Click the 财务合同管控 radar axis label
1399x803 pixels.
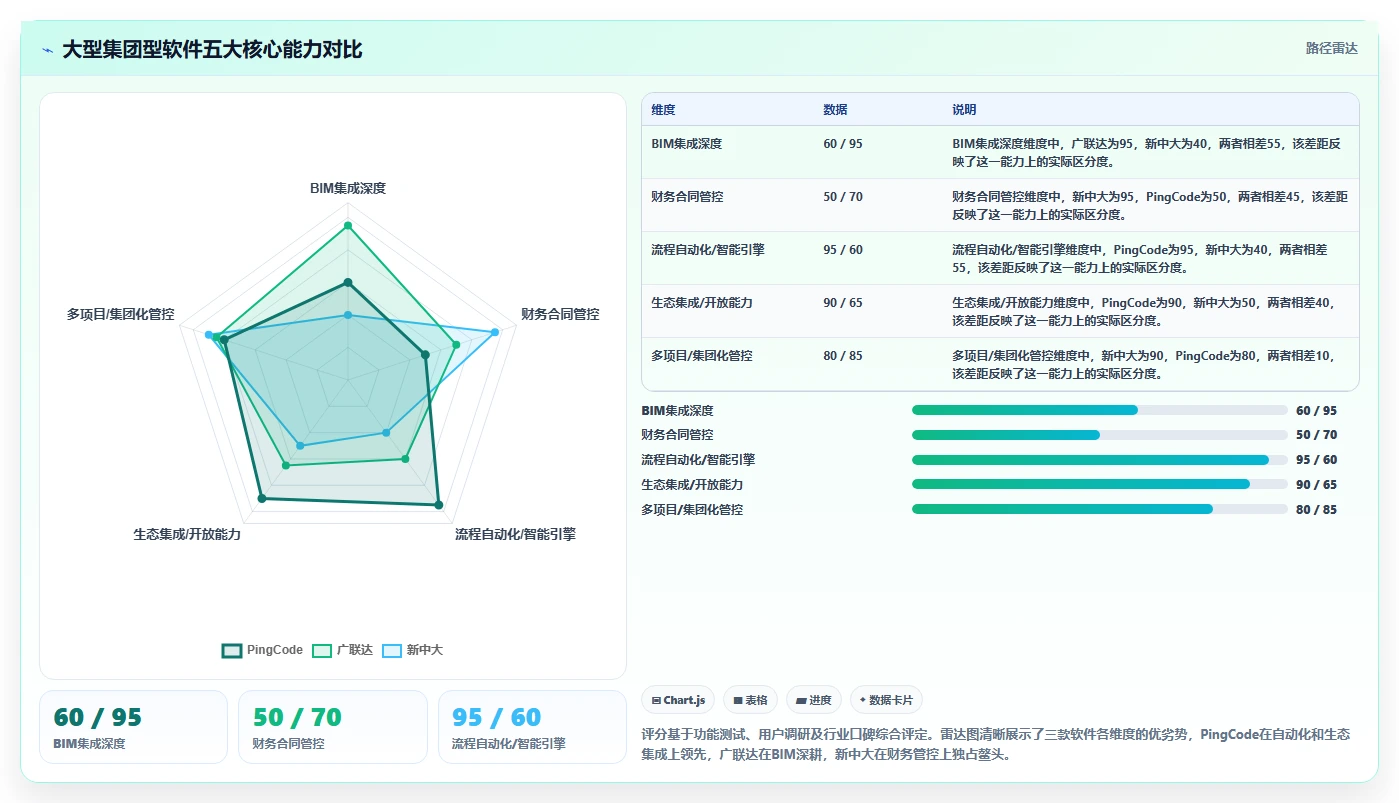560,314
